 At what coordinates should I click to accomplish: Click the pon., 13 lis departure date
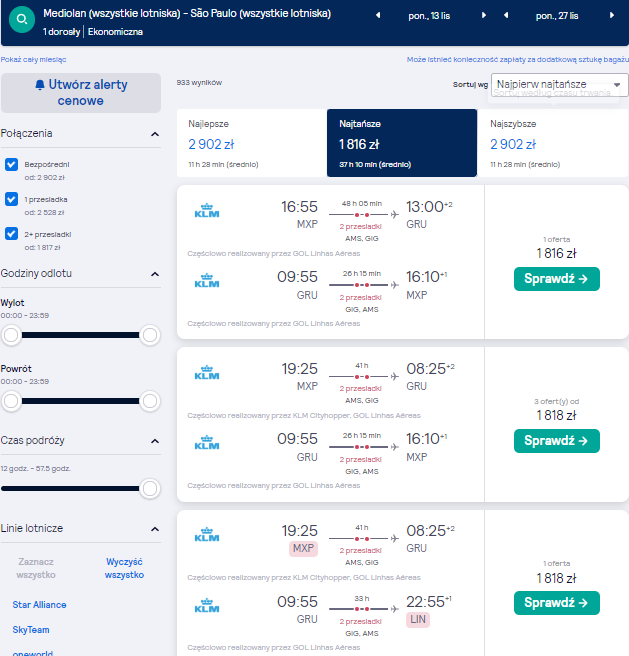[429, 16]
